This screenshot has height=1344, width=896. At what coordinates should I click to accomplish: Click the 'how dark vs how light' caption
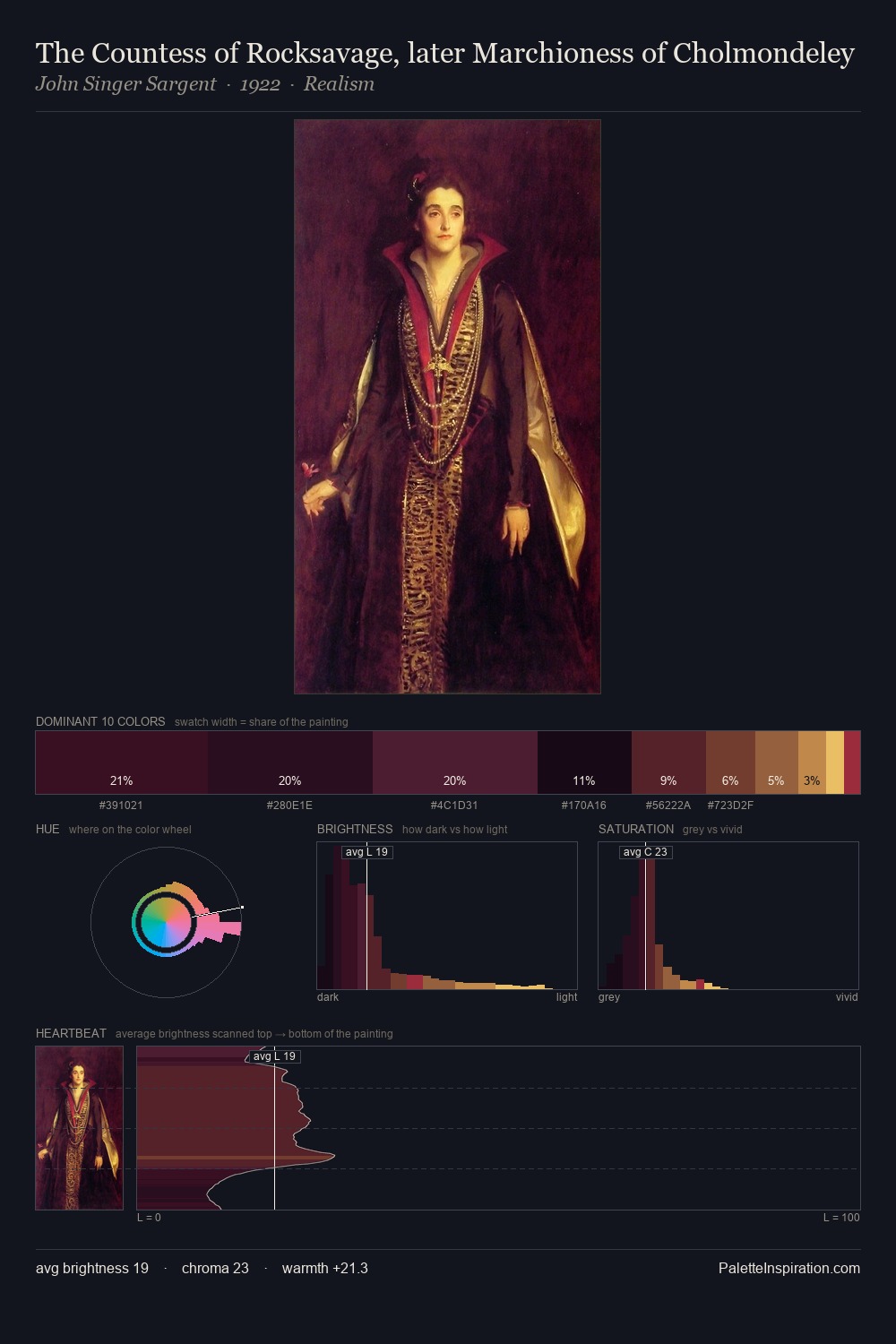tap(454, 829)
